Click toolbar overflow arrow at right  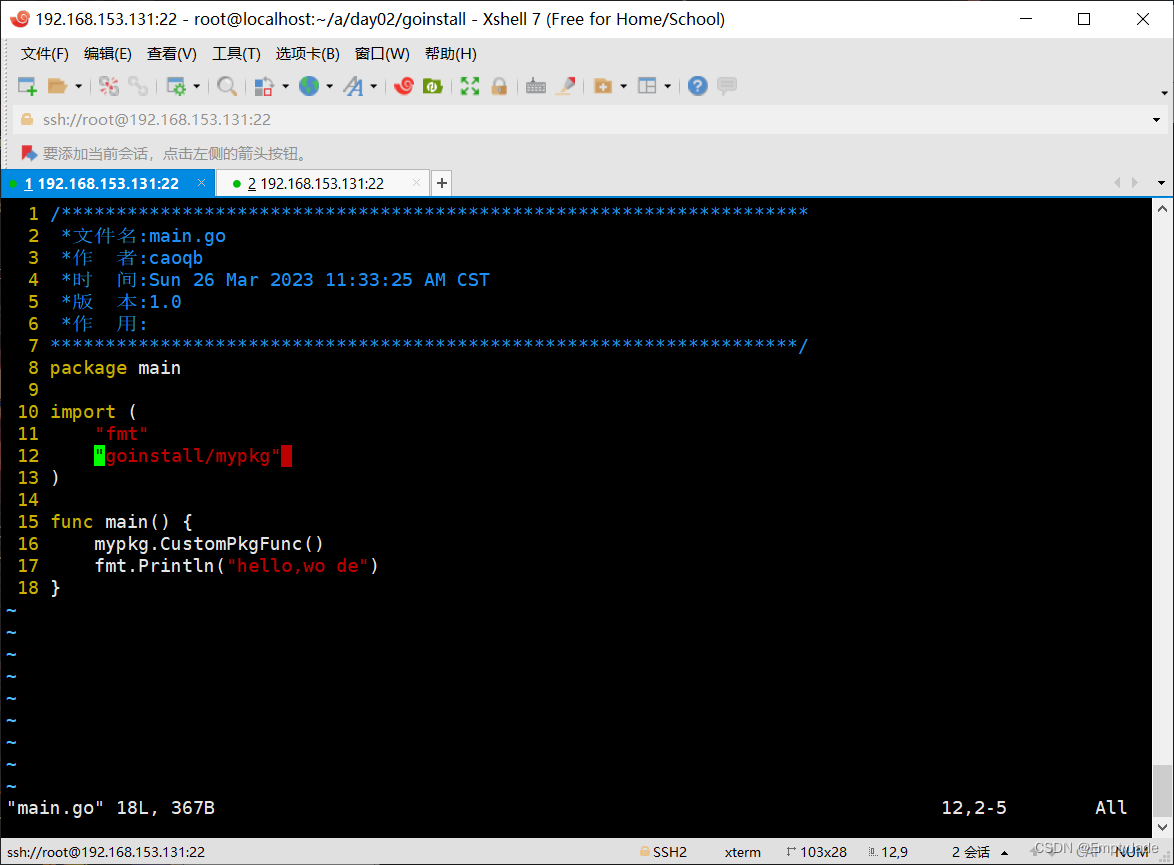pyautogui.click(x=1164, y=93)
